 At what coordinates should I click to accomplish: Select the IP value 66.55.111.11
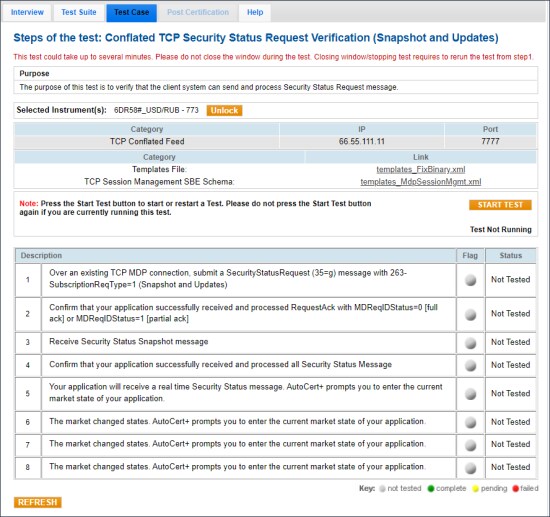pyautogui.click(x=362, y=142)
